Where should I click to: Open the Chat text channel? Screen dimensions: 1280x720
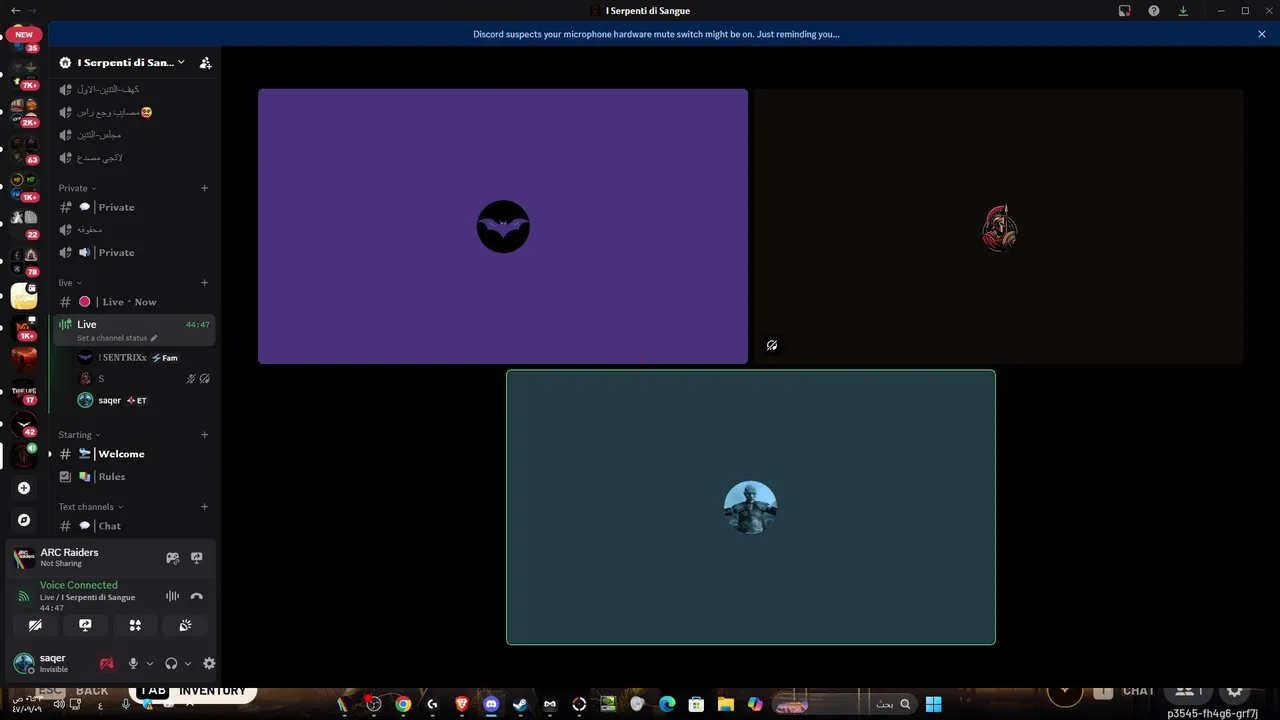point(134,525)
